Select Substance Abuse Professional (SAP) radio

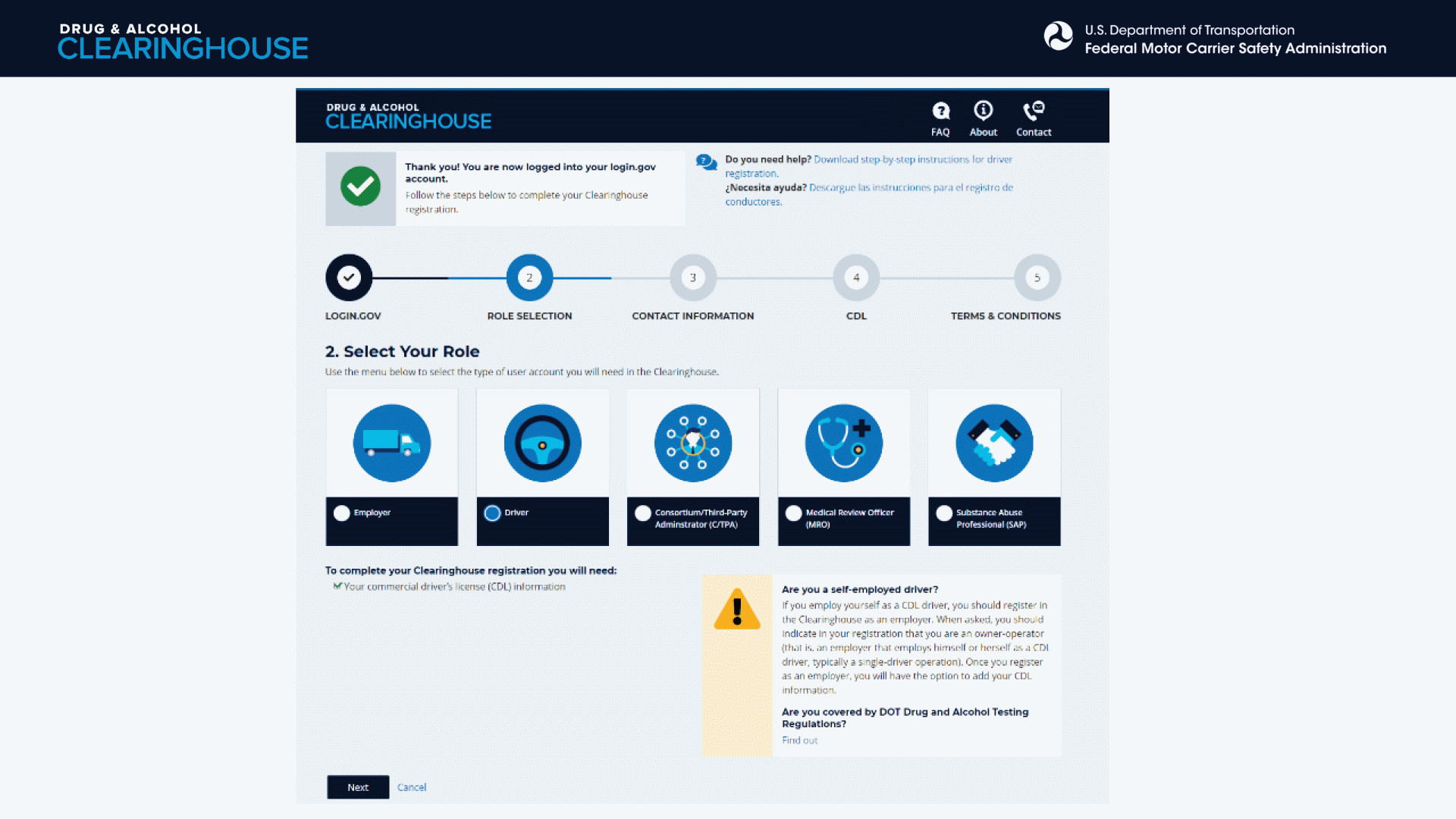point(944,513)
